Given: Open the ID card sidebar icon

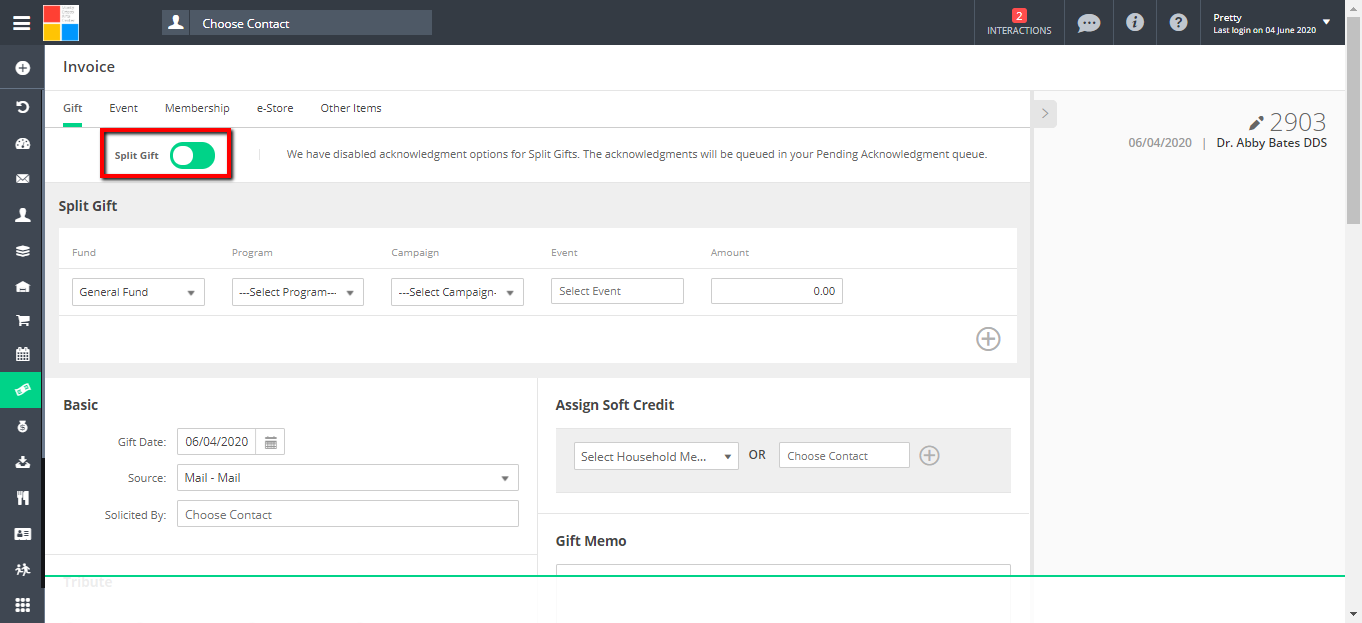Looking at the screenshot, I should point(22,534).
